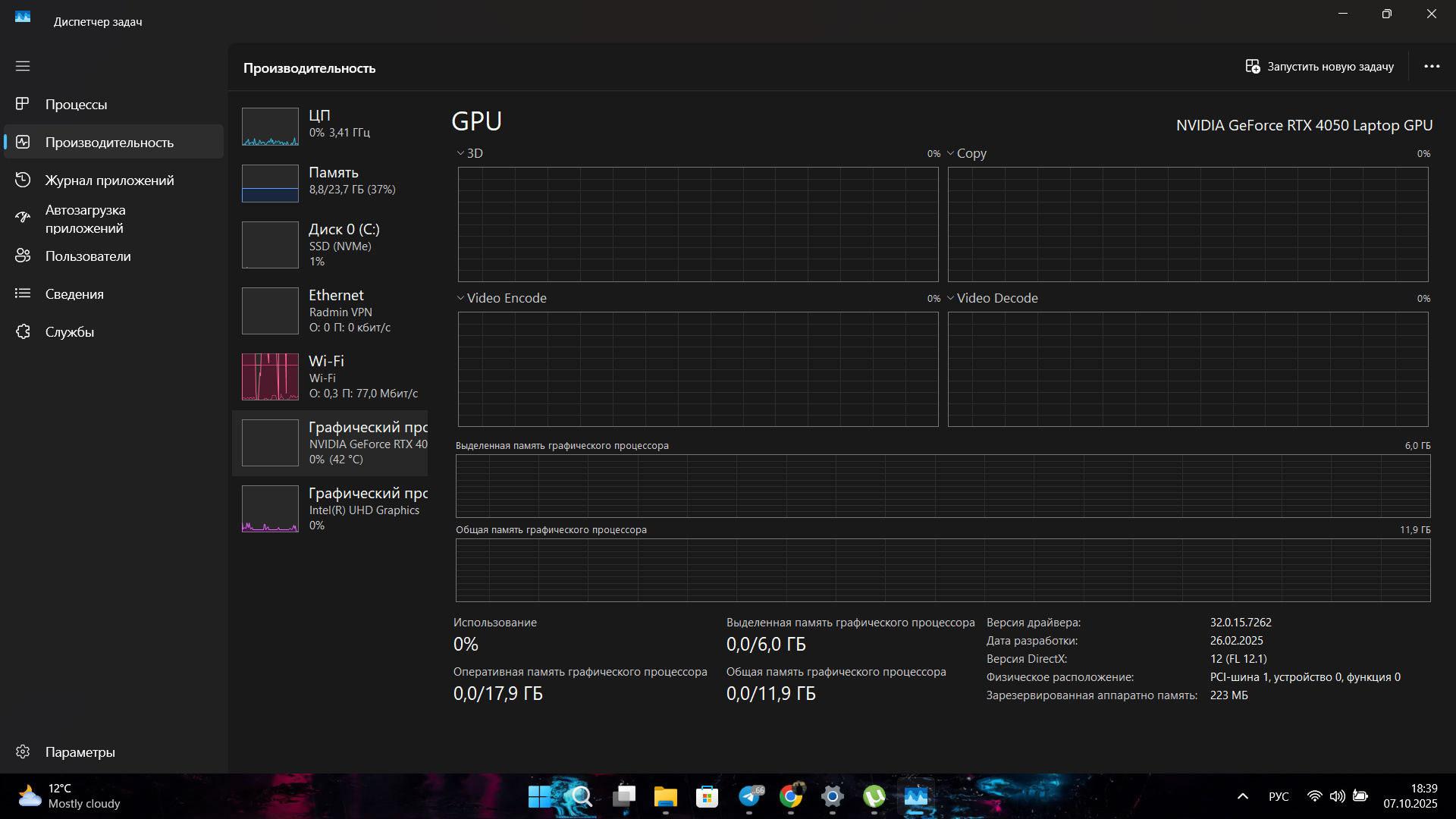This screenshot has height=819, width=1456.
Task: Toggle the hamburger navigation menu
Action: click(x=23, y=66)
